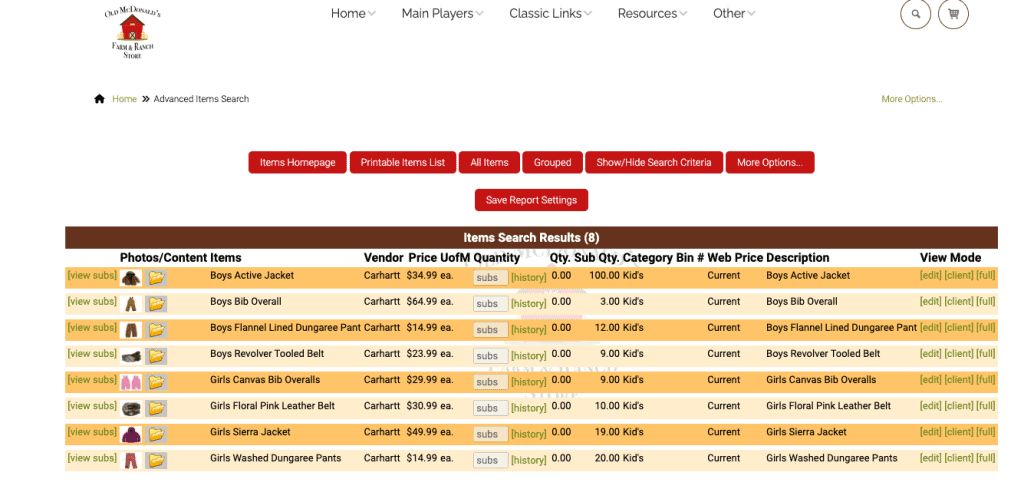The height and width of the screenshot is (499, 1024).
Task: Click client view for Girls Canvas Bib Overalls
Action: pyautogui.click(x=959, y=380)
